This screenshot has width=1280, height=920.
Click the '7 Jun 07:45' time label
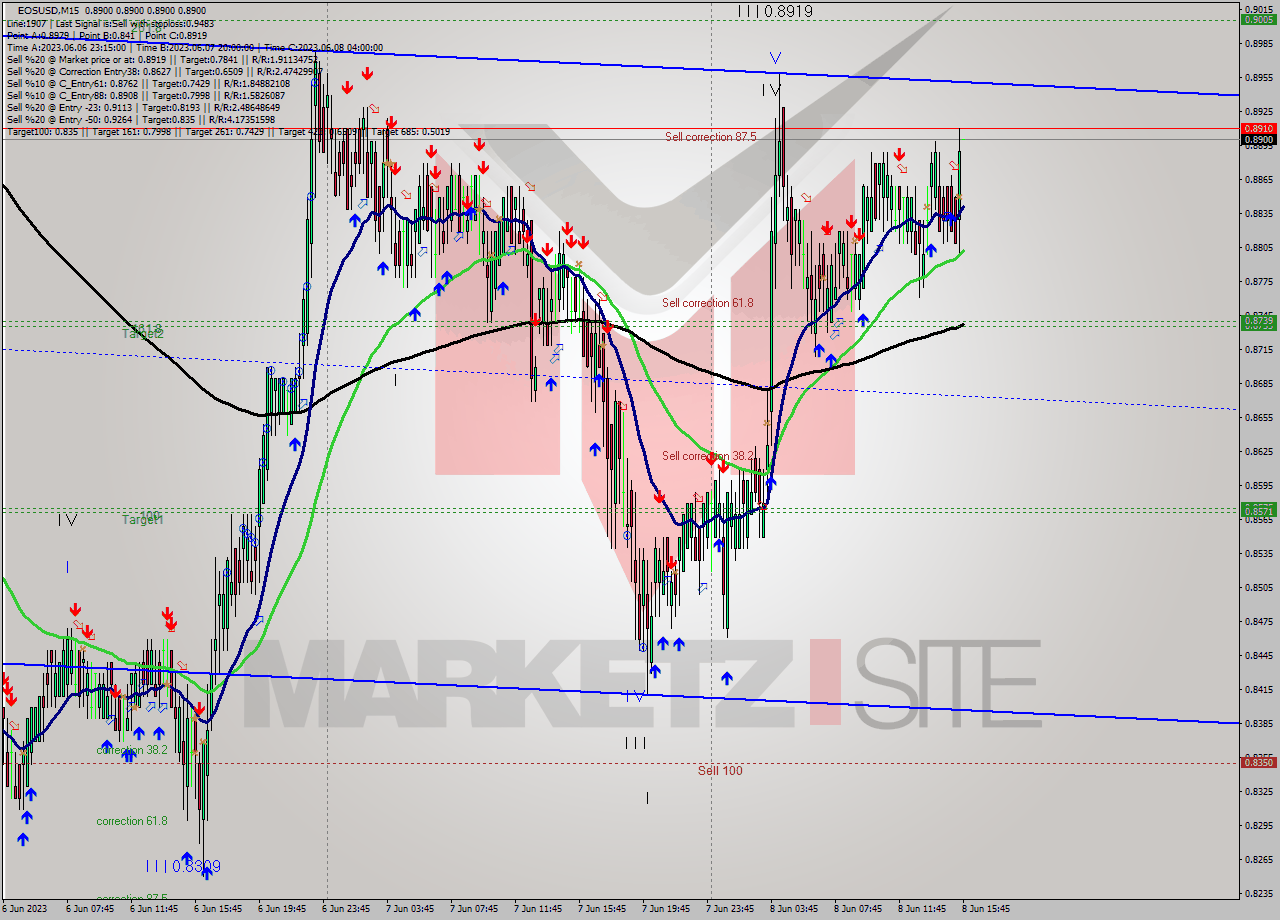[x=473, y=909]
